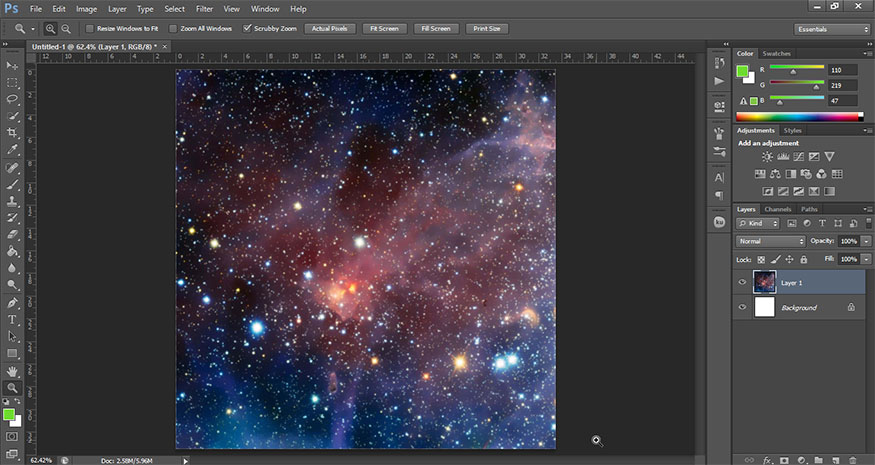Choose Zoom Out mode in options bar
Viewport: 875px width, 465px height.
66,28
